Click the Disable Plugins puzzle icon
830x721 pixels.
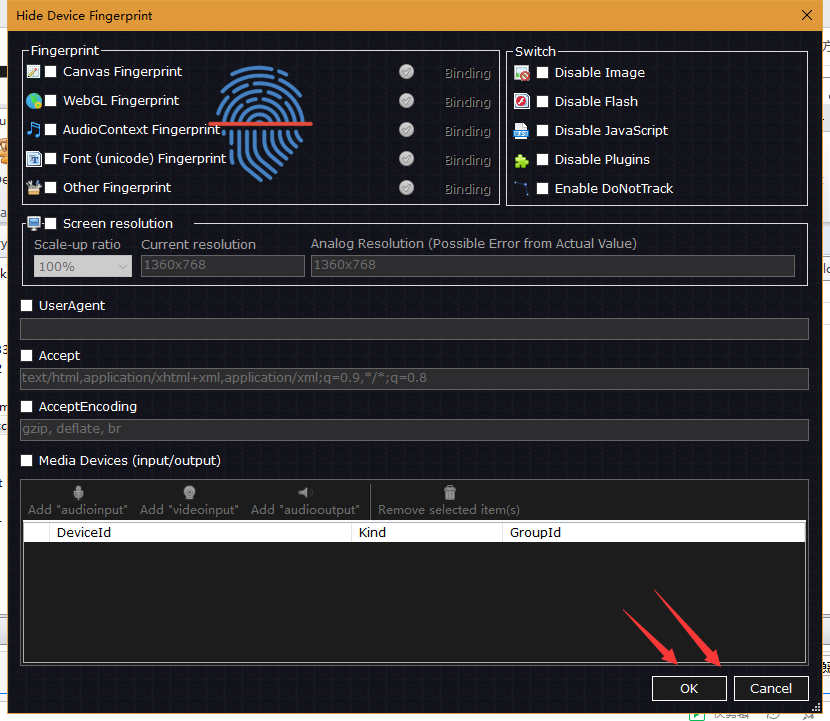521,160
